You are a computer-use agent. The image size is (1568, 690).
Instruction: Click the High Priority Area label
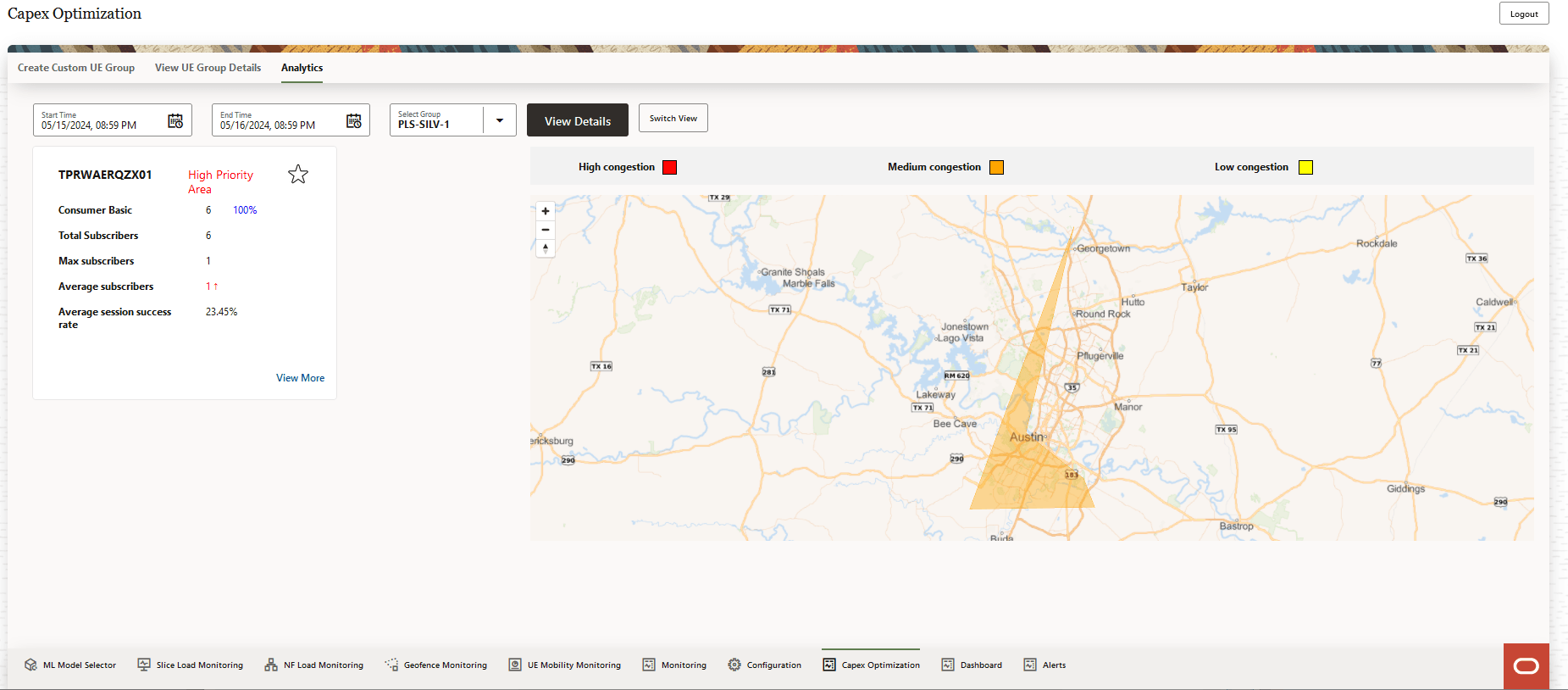220,181
